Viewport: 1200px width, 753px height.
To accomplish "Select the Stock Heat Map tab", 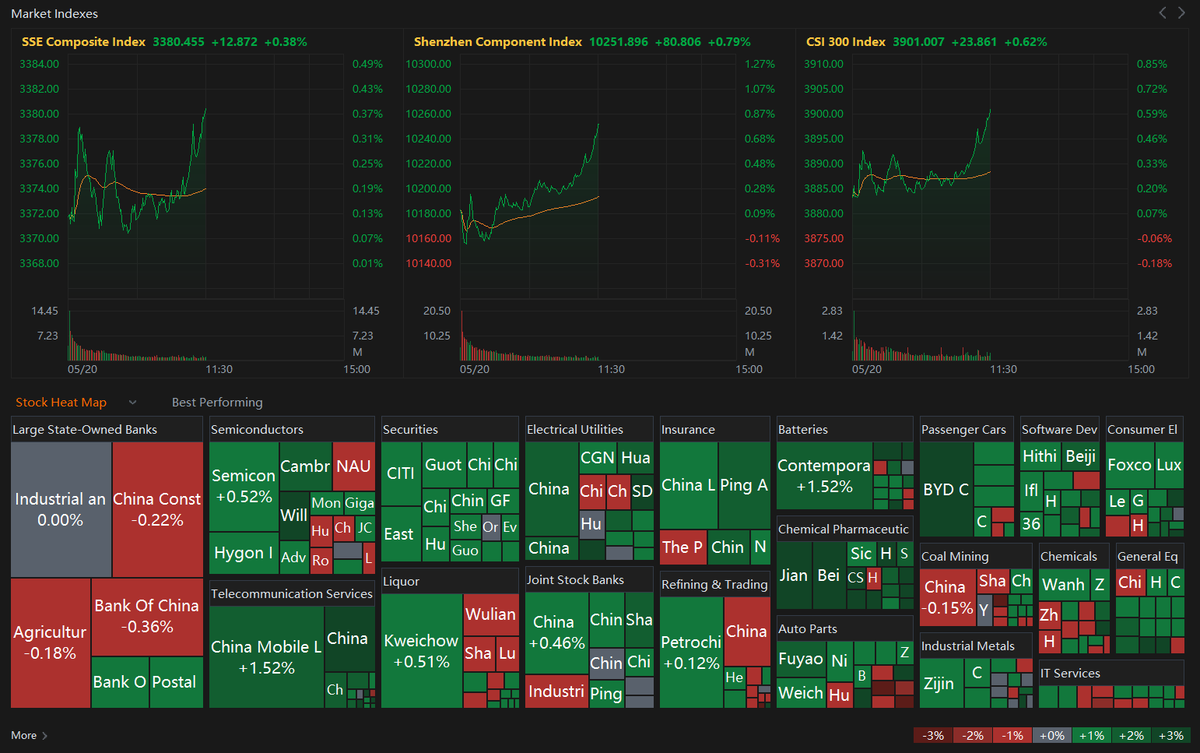I will tap(61, 402).
